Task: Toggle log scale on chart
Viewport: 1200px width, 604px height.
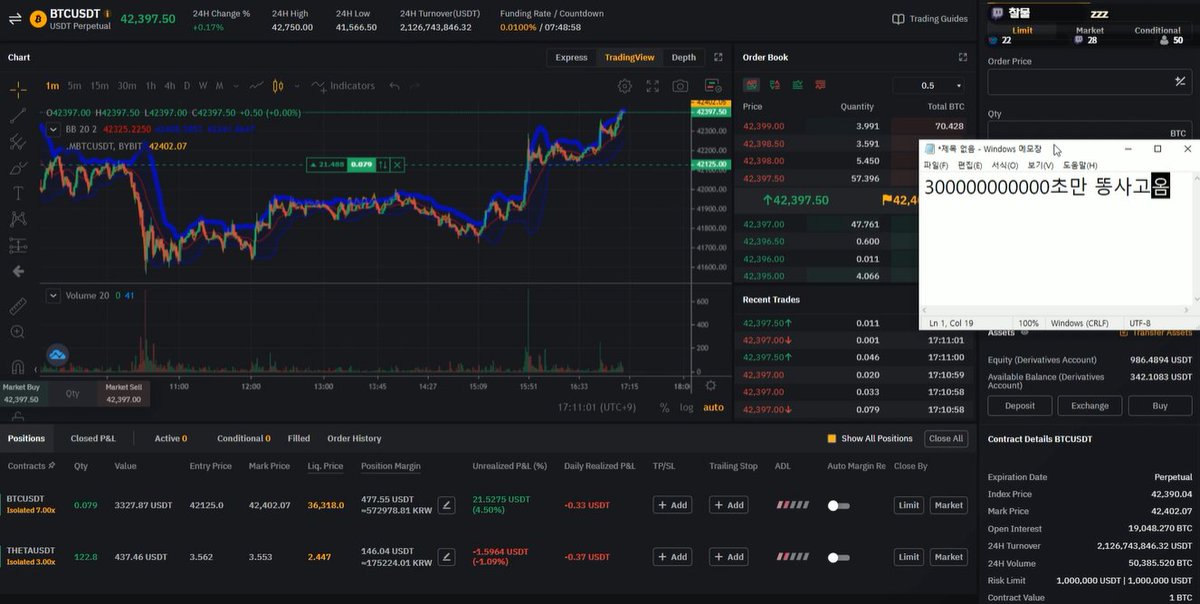Action: [686, 407]
